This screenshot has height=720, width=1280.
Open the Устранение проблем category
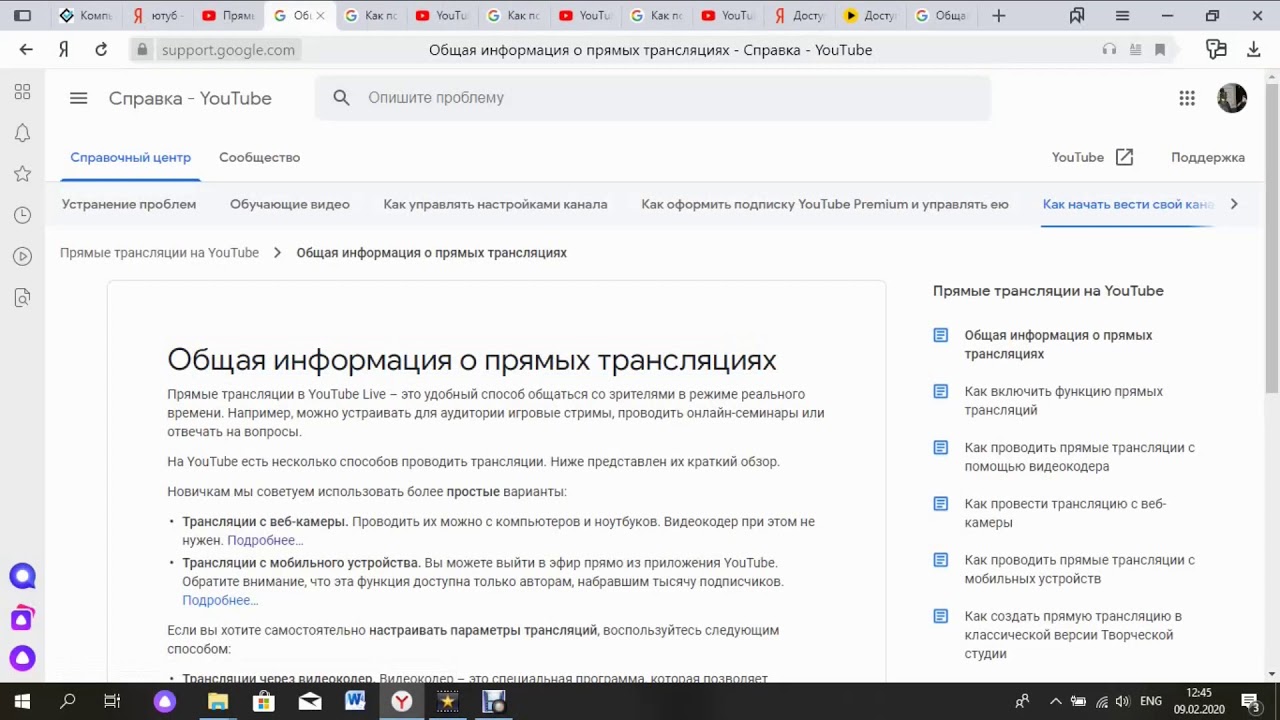pos(129,204)
